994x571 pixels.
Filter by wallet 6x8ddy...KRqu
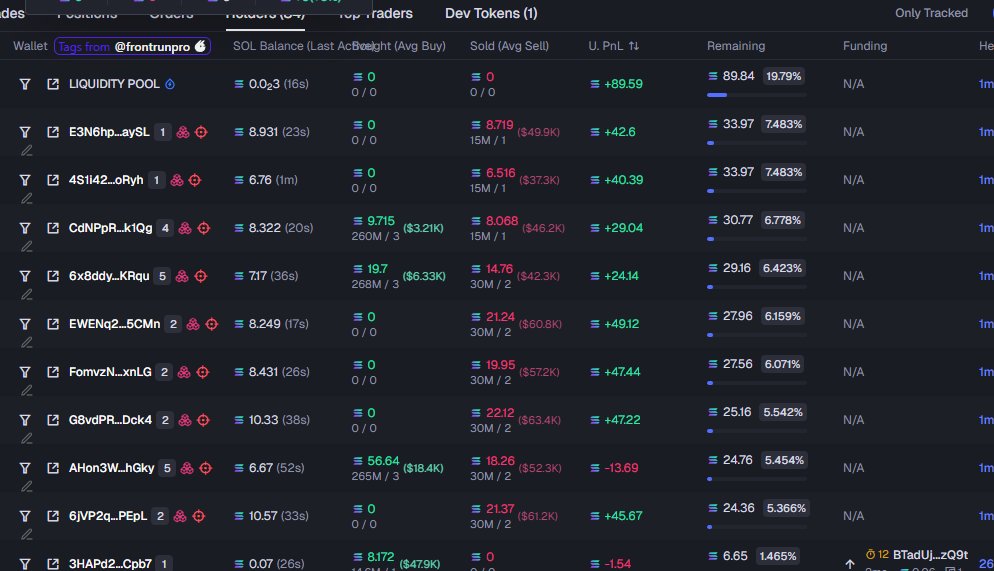(x=25, y=276)
